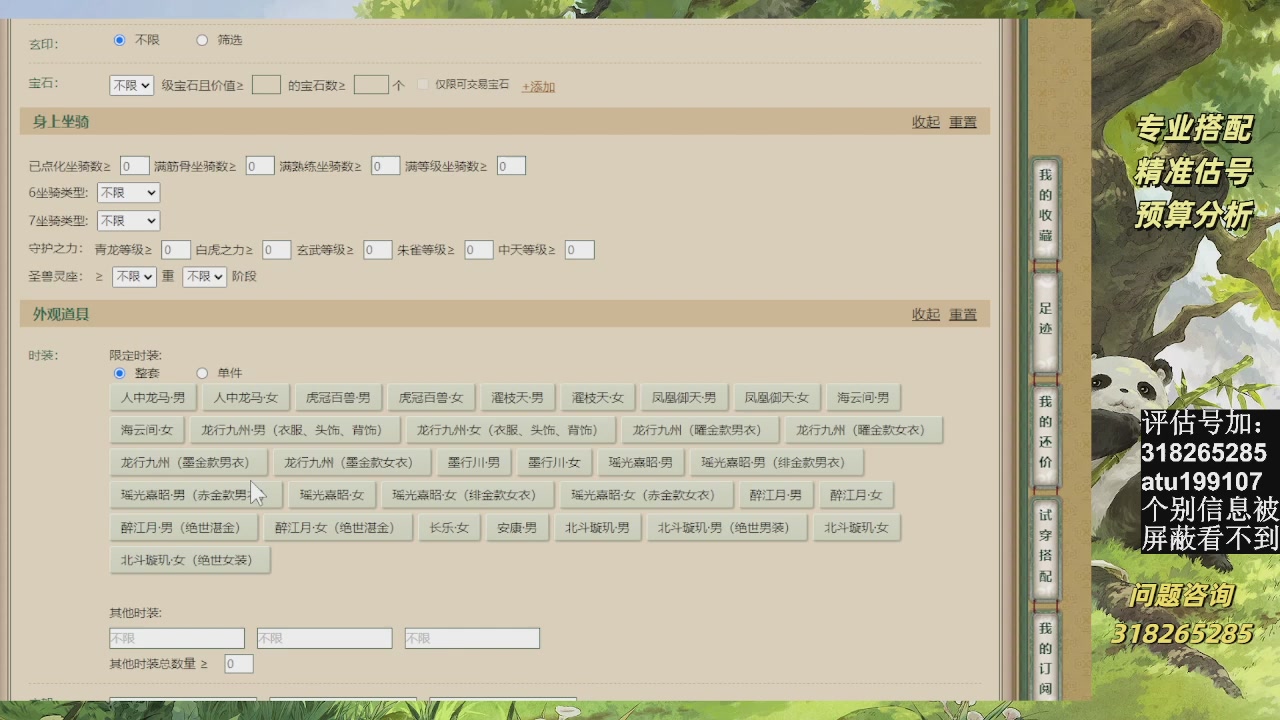Open the 圣兽灵座 重 dropdown

(x=134, y=277)
